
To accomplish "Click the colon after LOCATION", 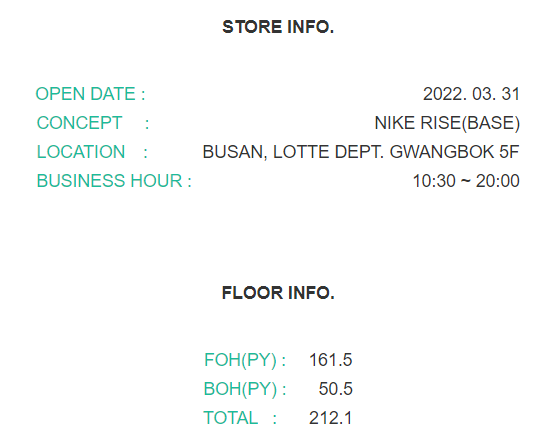I will coord(145,153).
